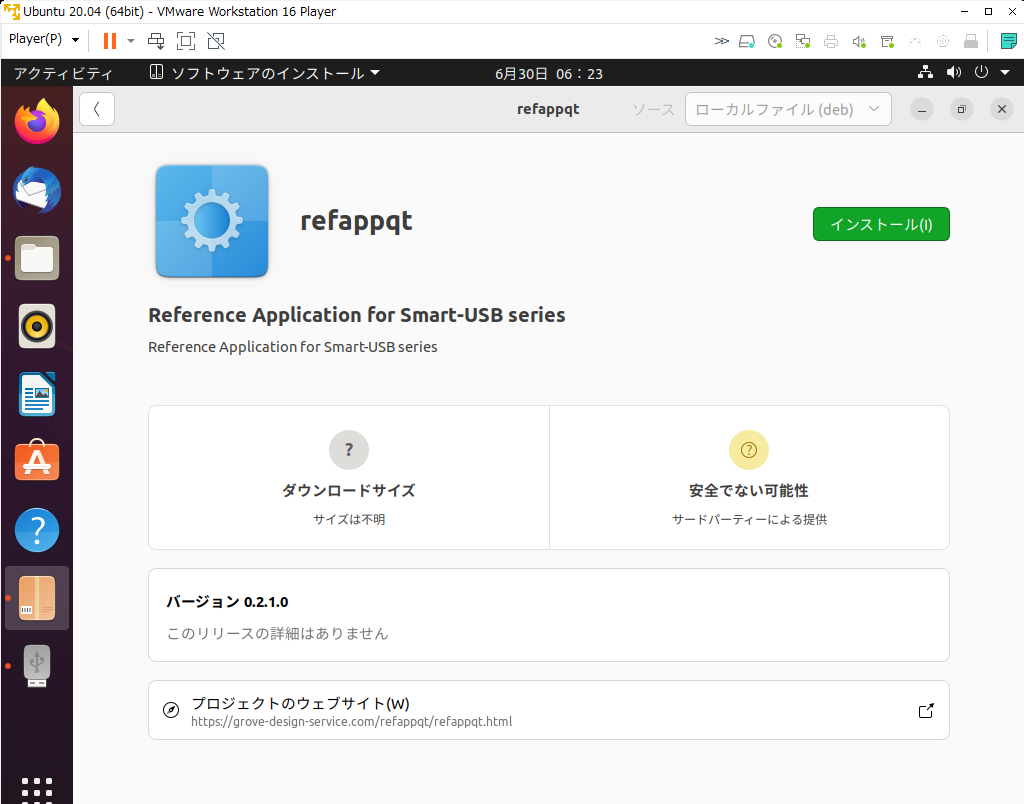This screenshot has height=804, width=1024.
Task: Click サードパーティーによる提供 text
Action: [749, 519]
